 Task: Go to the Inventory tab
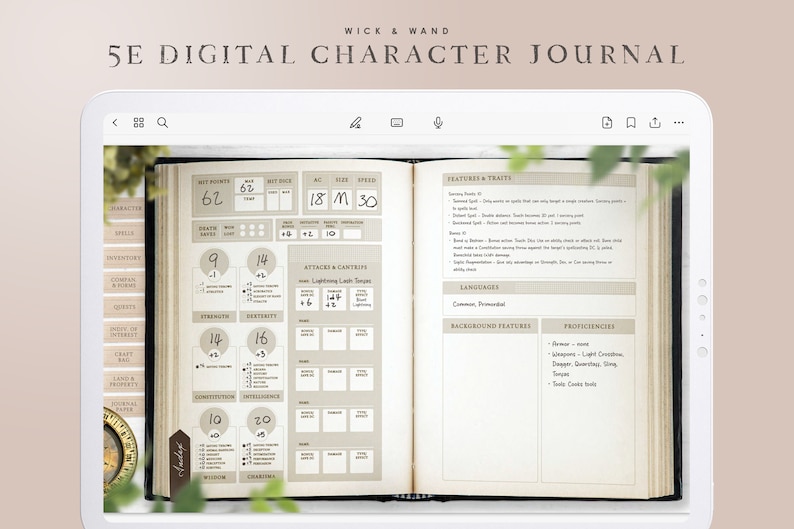[x=125, y=258]
